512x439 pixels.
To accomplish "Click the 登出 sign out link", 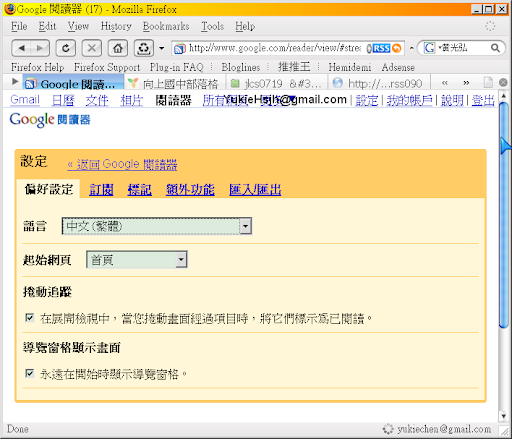I will pos(483,100).
